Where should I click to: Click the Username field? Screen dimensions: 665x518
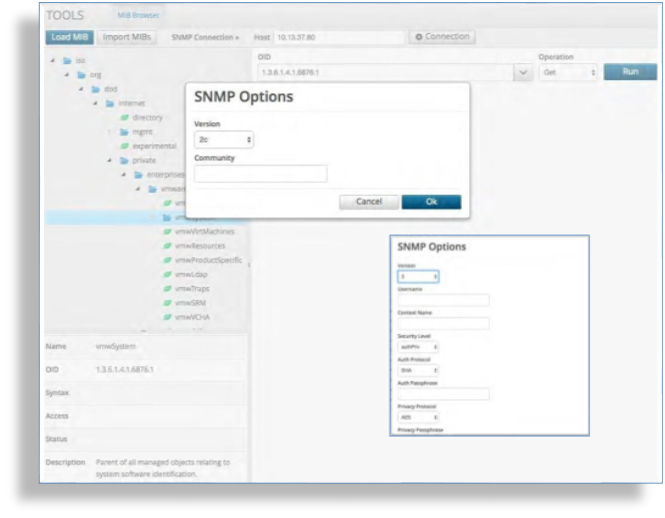pyautogui.click(x=443, y=300)
